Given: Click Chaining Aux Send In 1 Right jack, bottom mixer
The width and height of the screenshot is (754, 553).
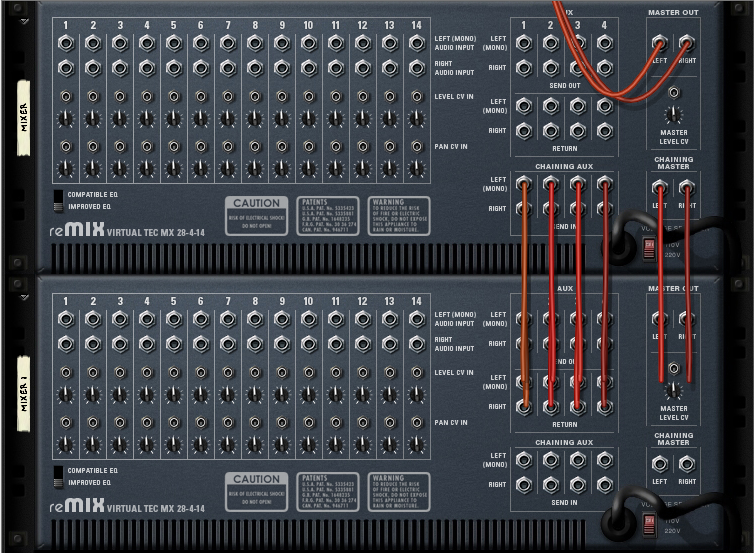Looking at the screenshot, I should pyautogui.click(x=524, y=484).
